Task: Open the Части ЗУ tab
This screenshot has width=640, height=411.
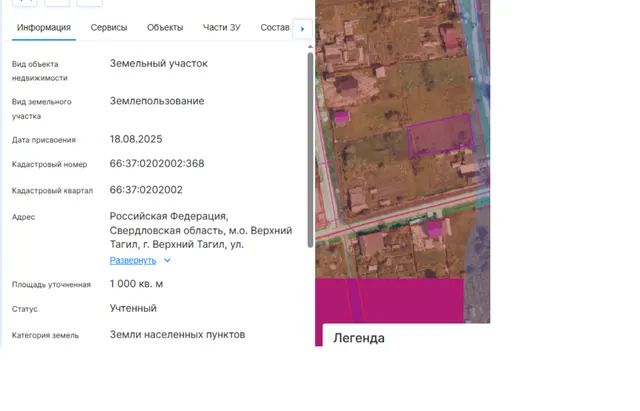Action: point(222,28)
